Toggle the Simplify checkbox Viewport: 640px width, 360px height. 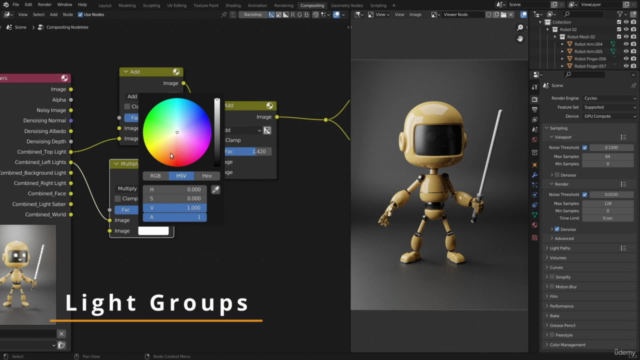[x=552, y=277]
